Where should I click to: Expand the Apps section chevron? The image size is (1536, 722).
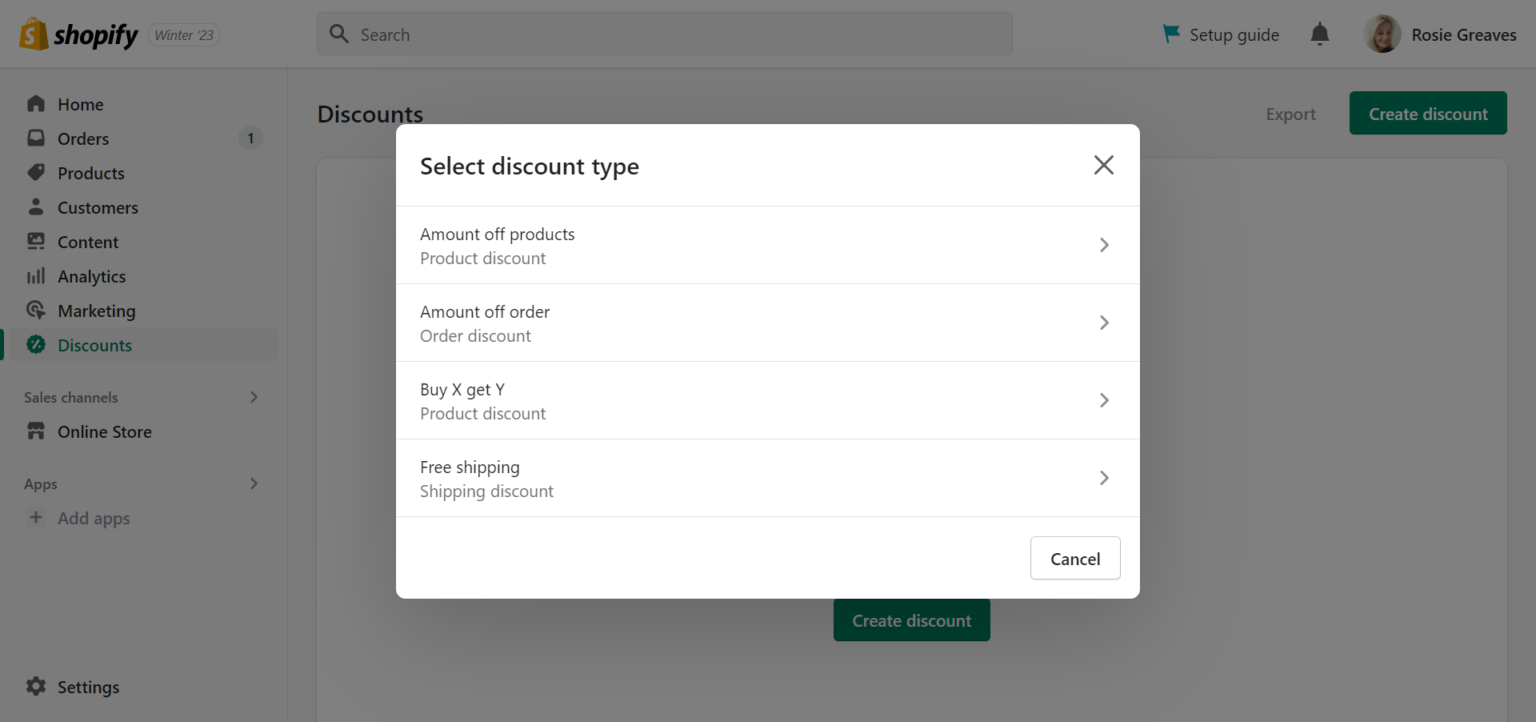pos(254,484)
